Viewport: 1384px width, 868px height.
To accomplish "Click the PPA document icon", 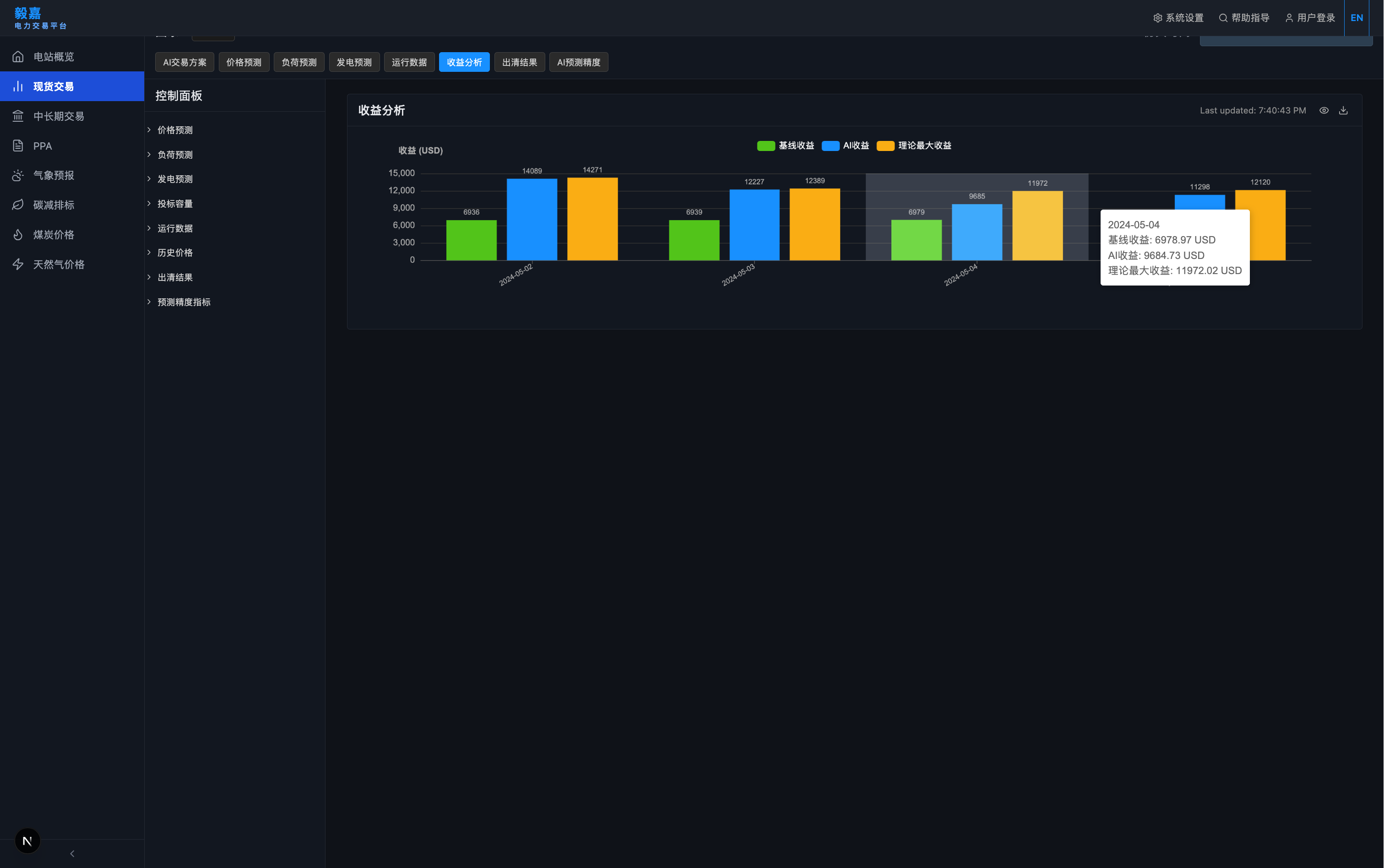I will 18,146.
